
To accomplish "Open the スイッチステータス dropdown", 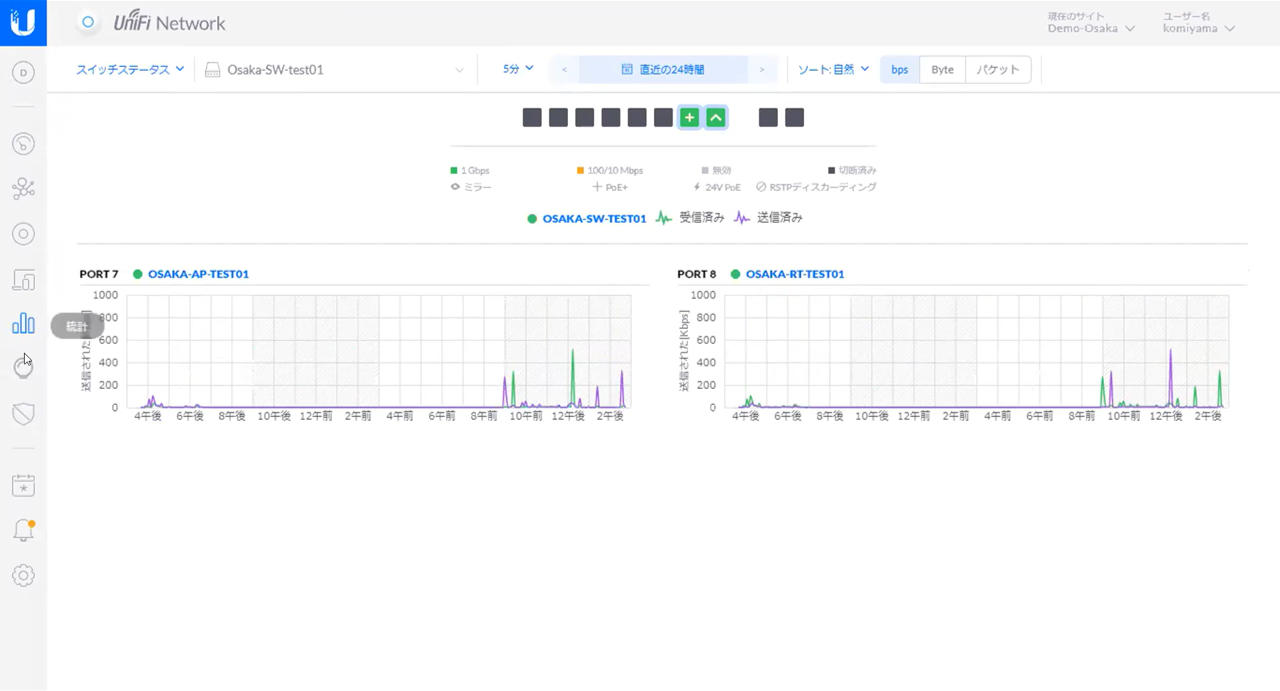I will 130,70.
